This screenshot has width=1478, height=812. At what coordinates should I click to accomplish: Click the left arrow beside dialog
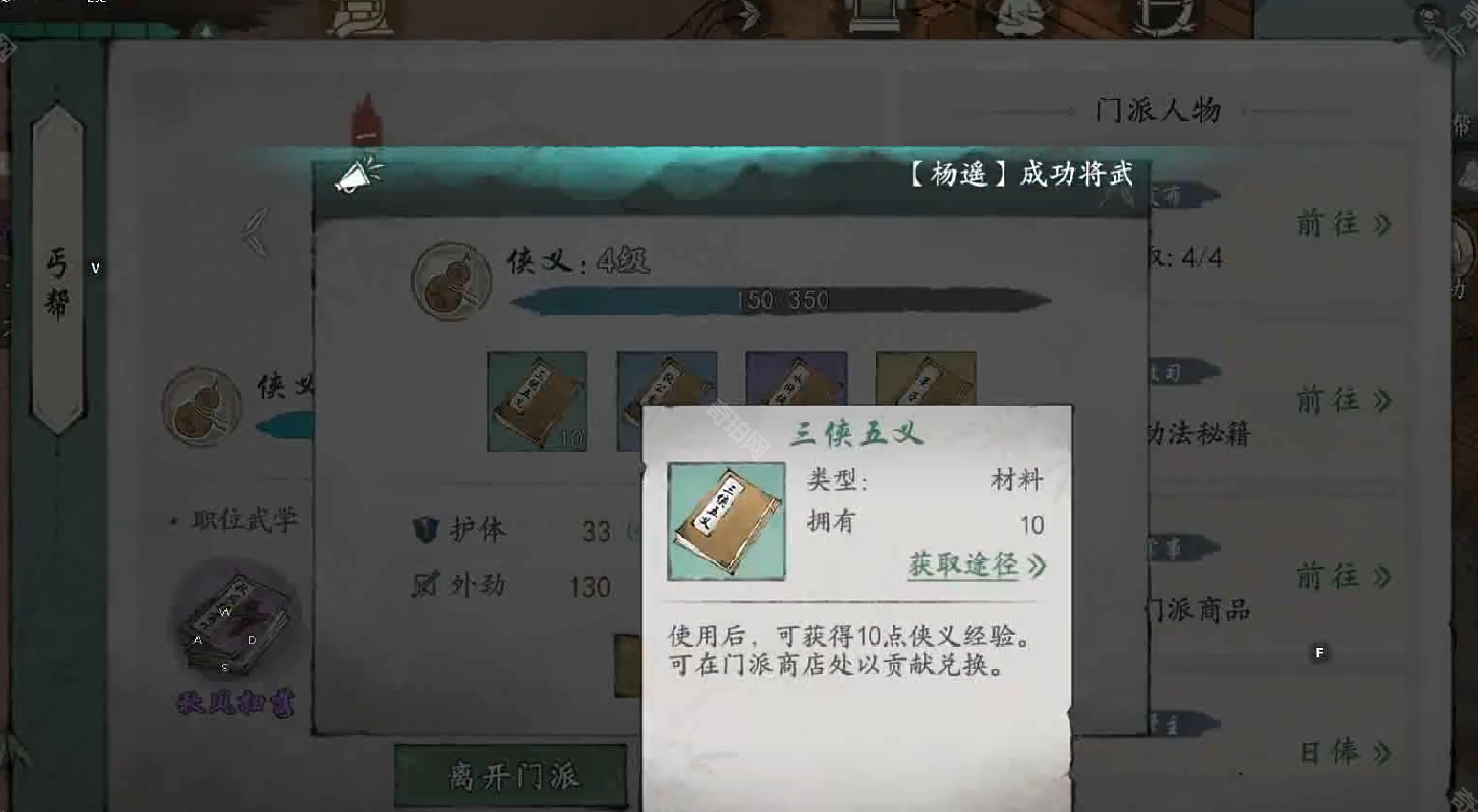coord(255,232)
